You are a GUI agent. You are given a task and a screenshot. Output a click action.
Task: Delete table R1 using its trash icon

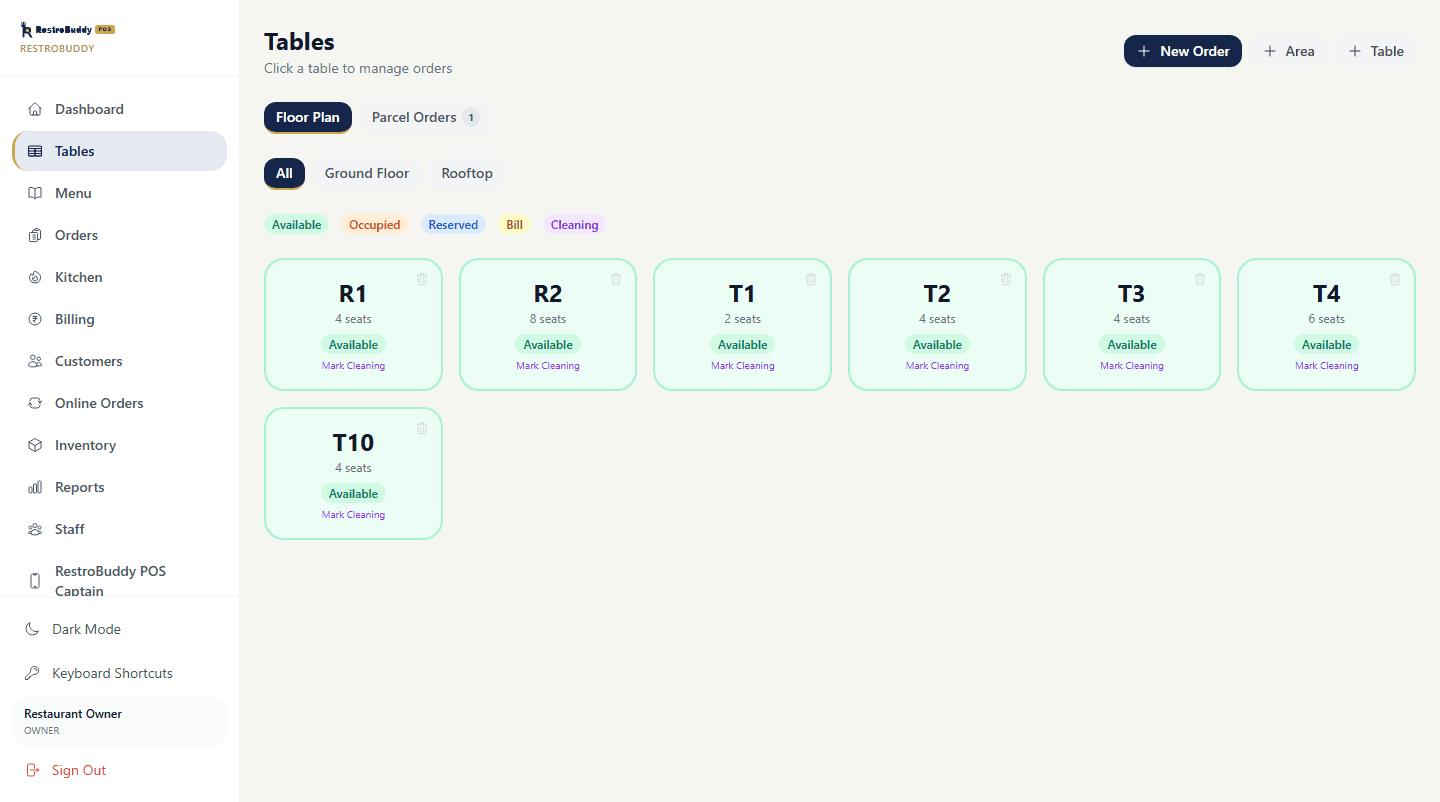[422, 279]
